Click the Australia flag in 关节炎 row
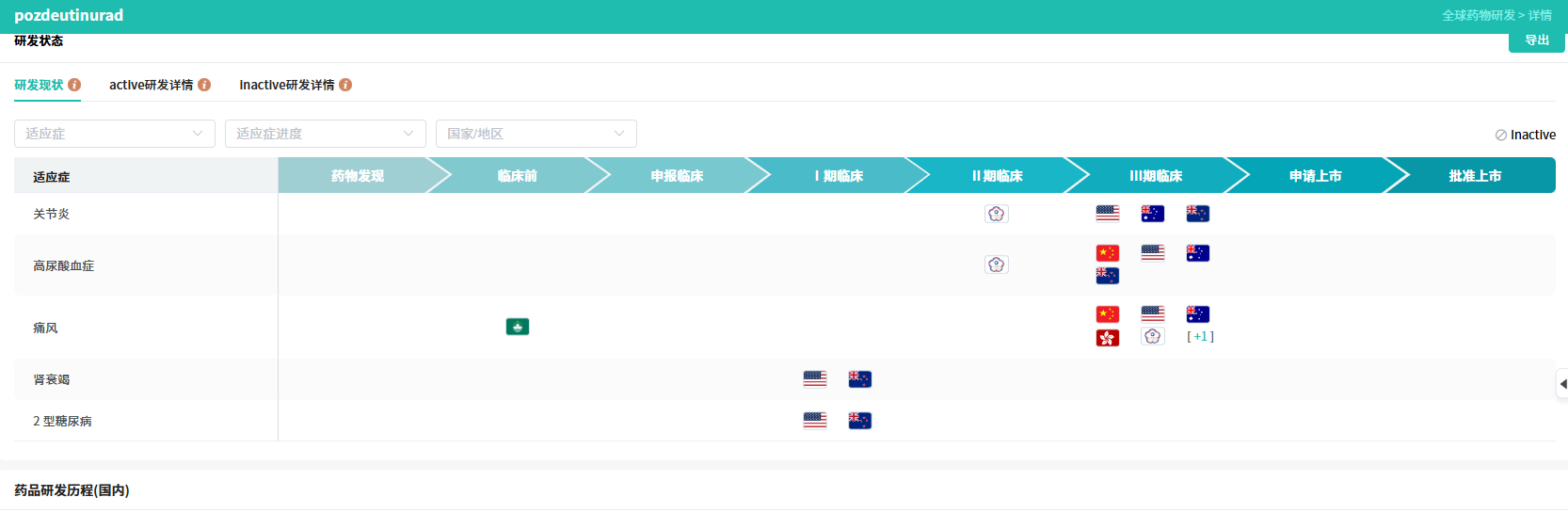 pos(1153,214)
